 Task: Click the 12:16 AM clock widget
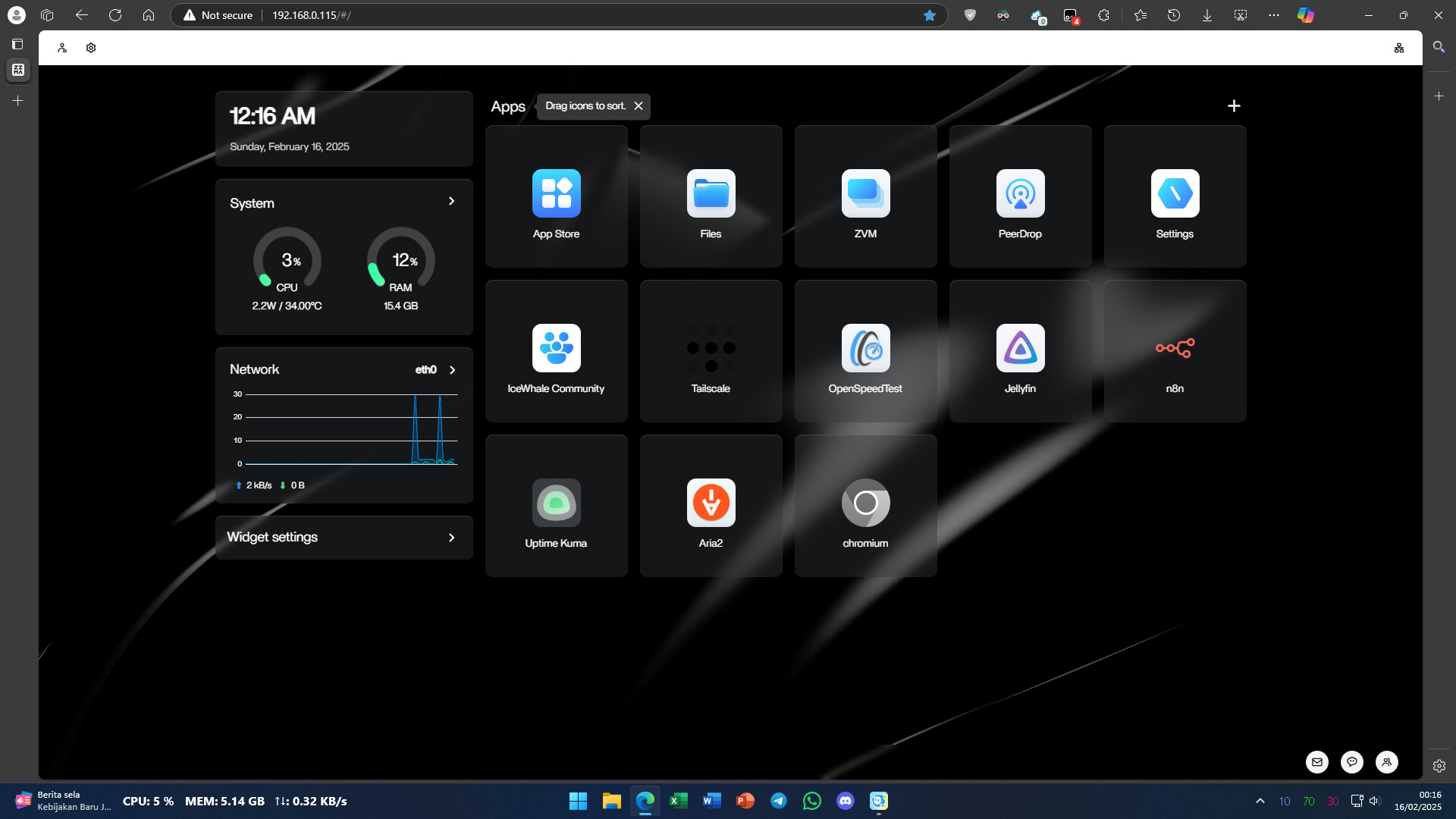click(344, 129)
